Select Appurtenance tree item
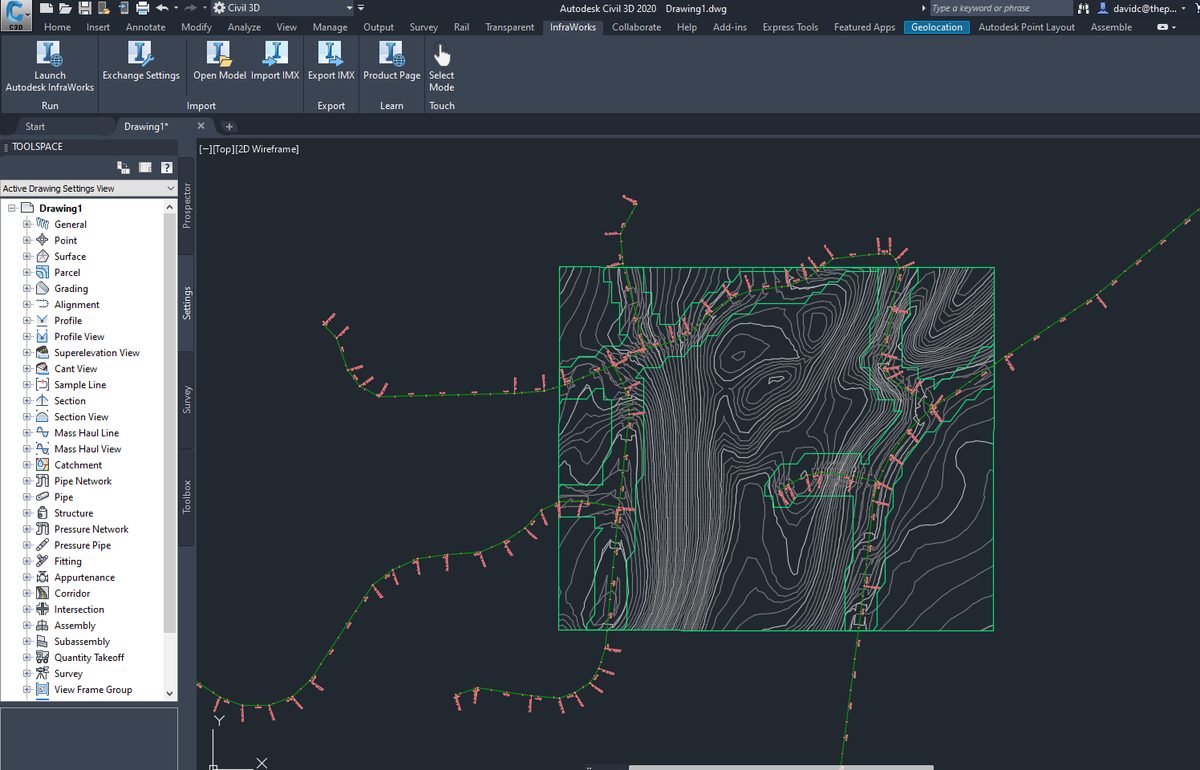 [x=84, y=577]
